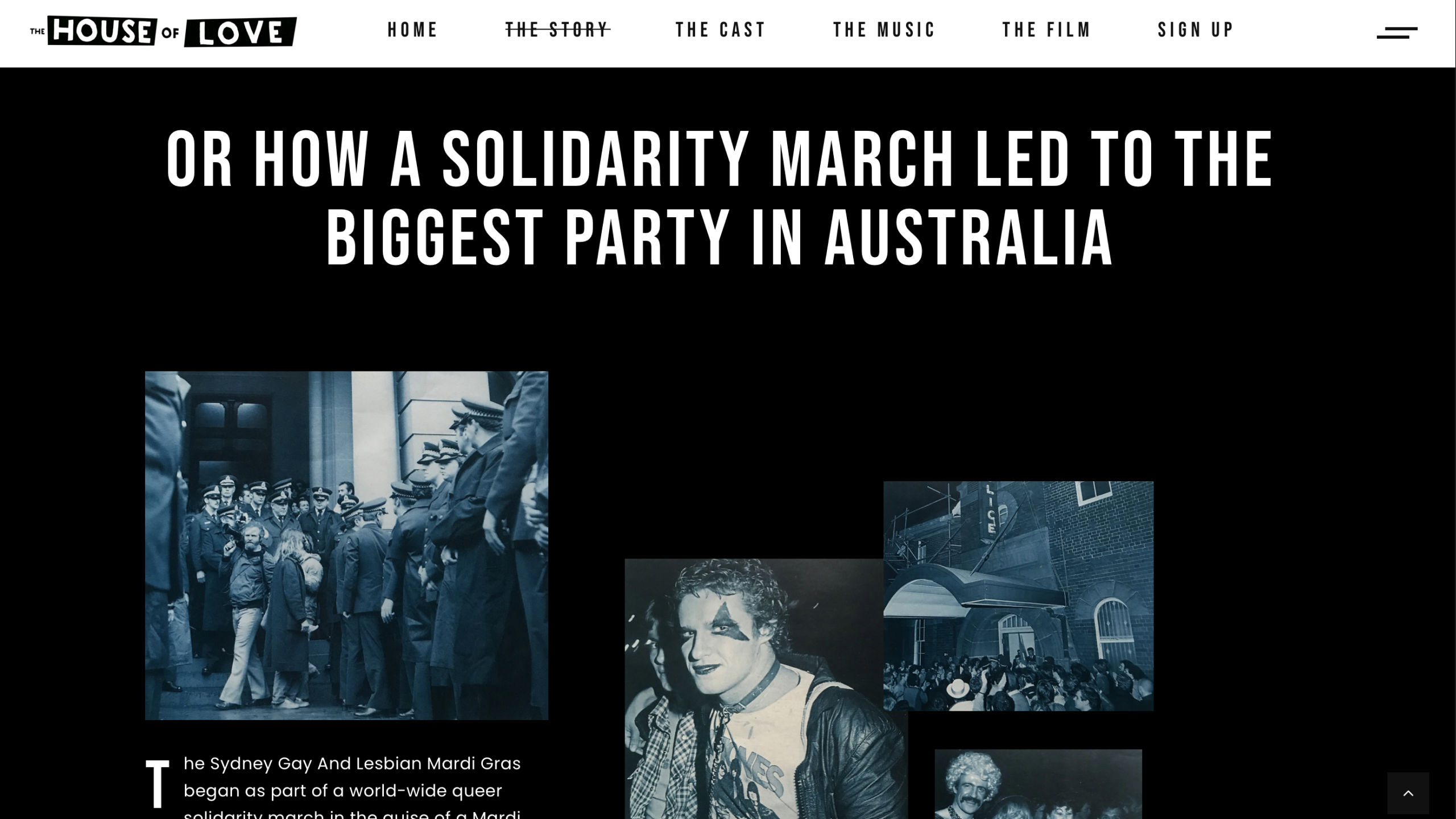Click the 'Sydney Gay And Lesbian Mardi Gras' text
The width and height of the screenshot is (1456, 819).
[x=365, y=763]
